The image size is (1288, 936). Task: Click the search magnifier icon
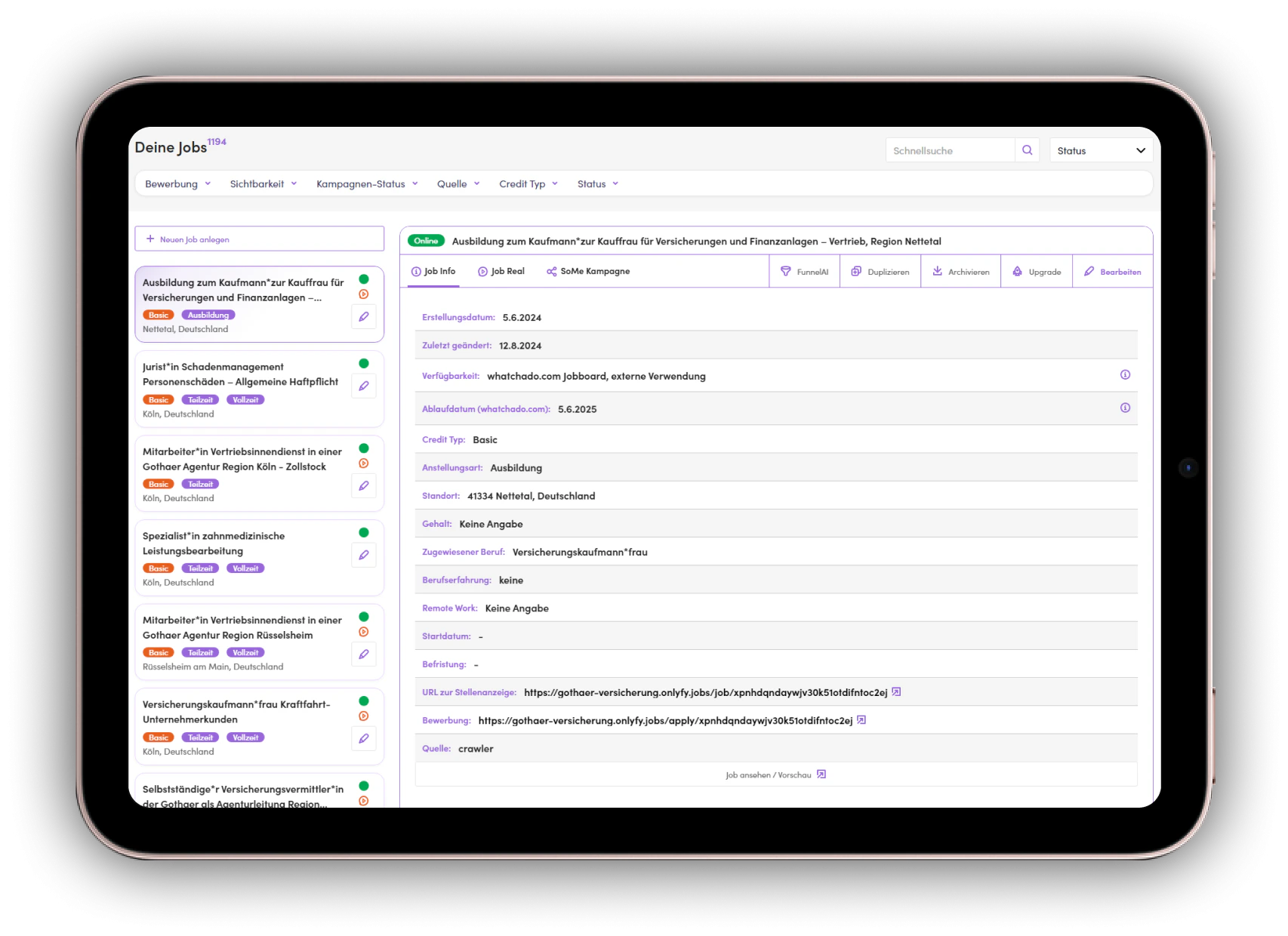pos(1027,150)
